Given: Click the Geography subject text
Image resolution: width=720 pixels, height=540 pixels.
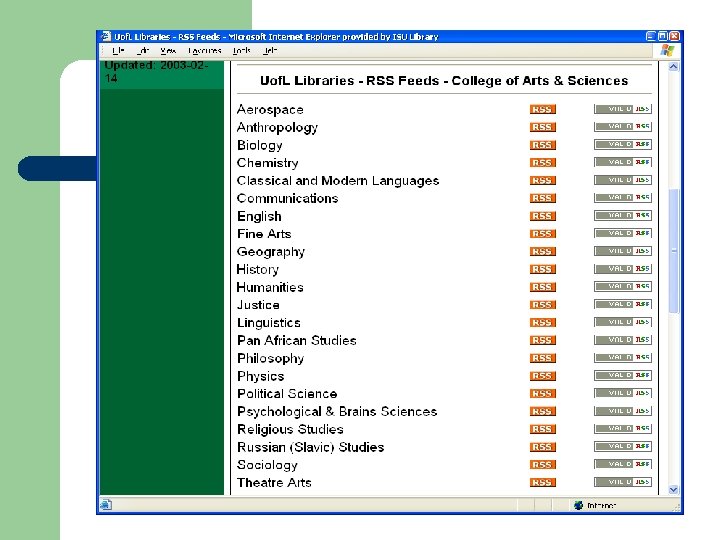Looking at the screenshot, I should tap(270, 252).
